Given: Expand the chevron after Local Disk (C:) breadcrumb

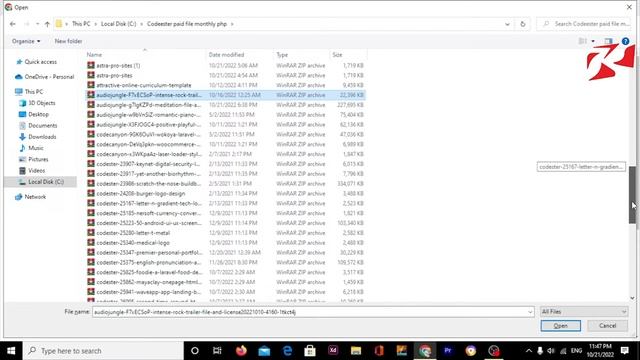Looking at the screenshot, I should (142, 24).
